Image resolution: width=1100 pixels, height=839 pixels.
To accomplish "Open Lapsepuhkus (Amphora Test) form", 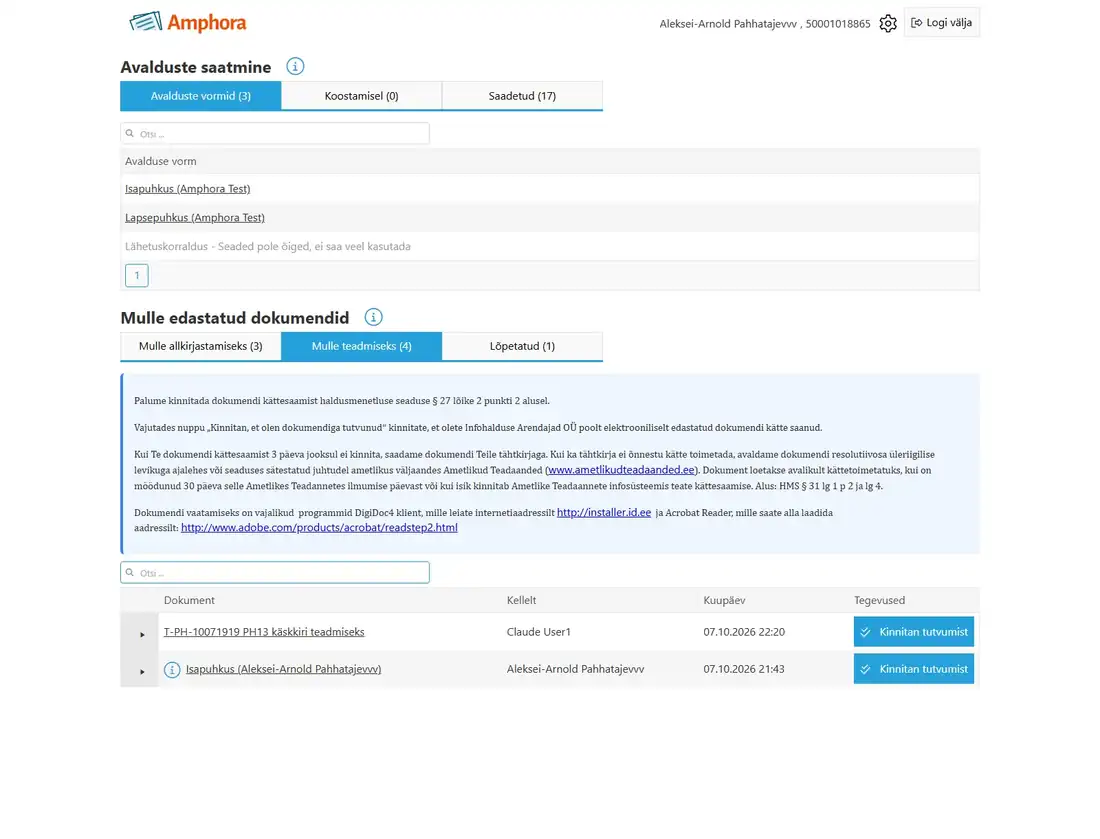I will [195, 217].
